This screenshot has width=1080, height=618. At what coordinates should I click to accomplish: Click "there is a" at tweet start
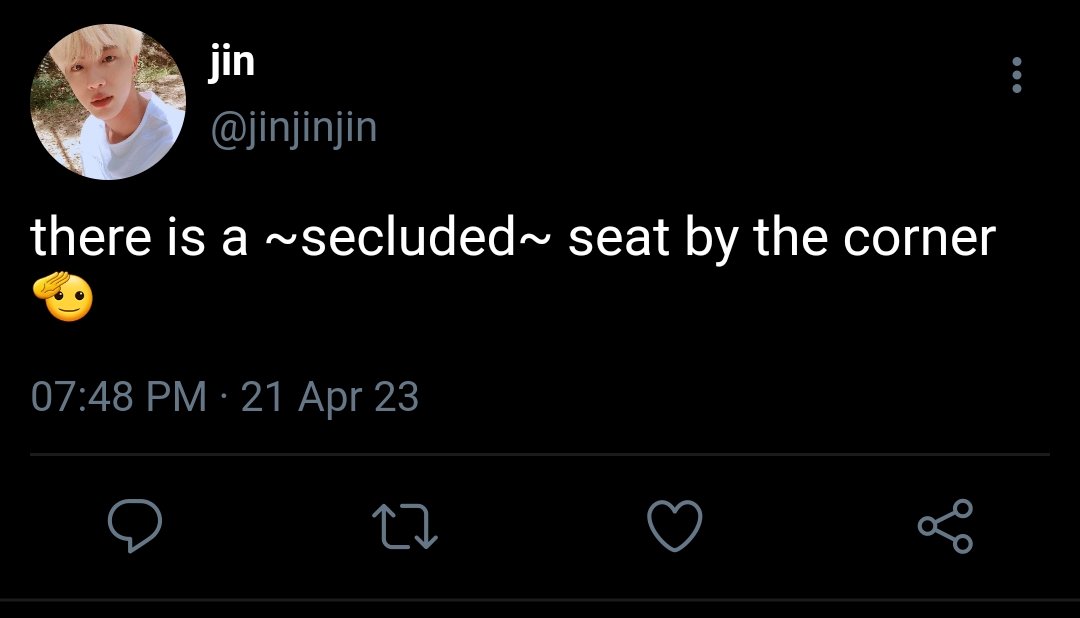point(138,240)
